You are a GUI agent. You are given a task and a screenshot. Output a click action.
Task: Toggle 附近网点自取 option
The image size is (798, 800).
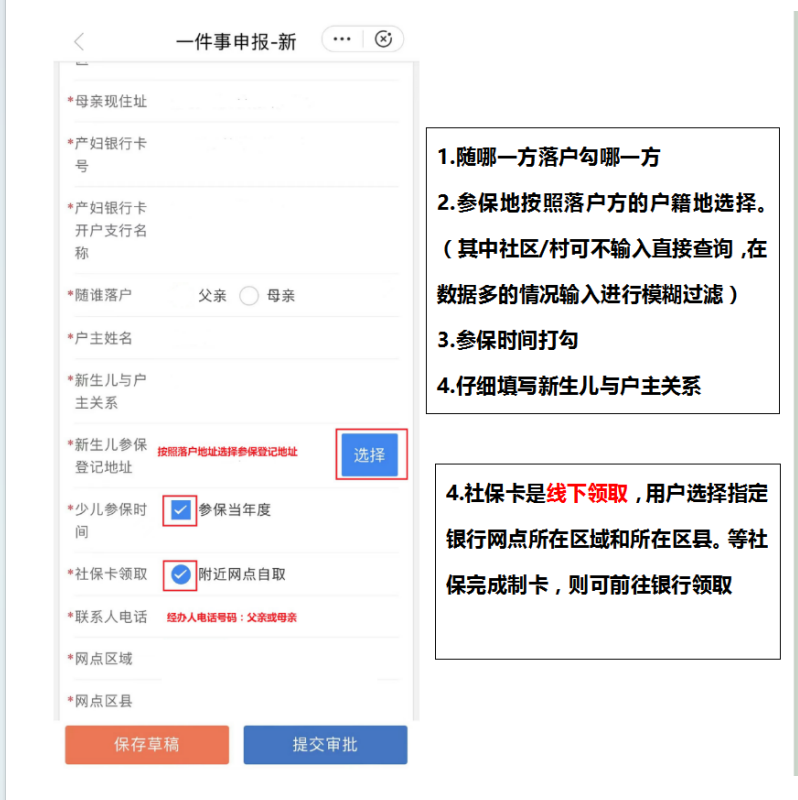point(181,574)
